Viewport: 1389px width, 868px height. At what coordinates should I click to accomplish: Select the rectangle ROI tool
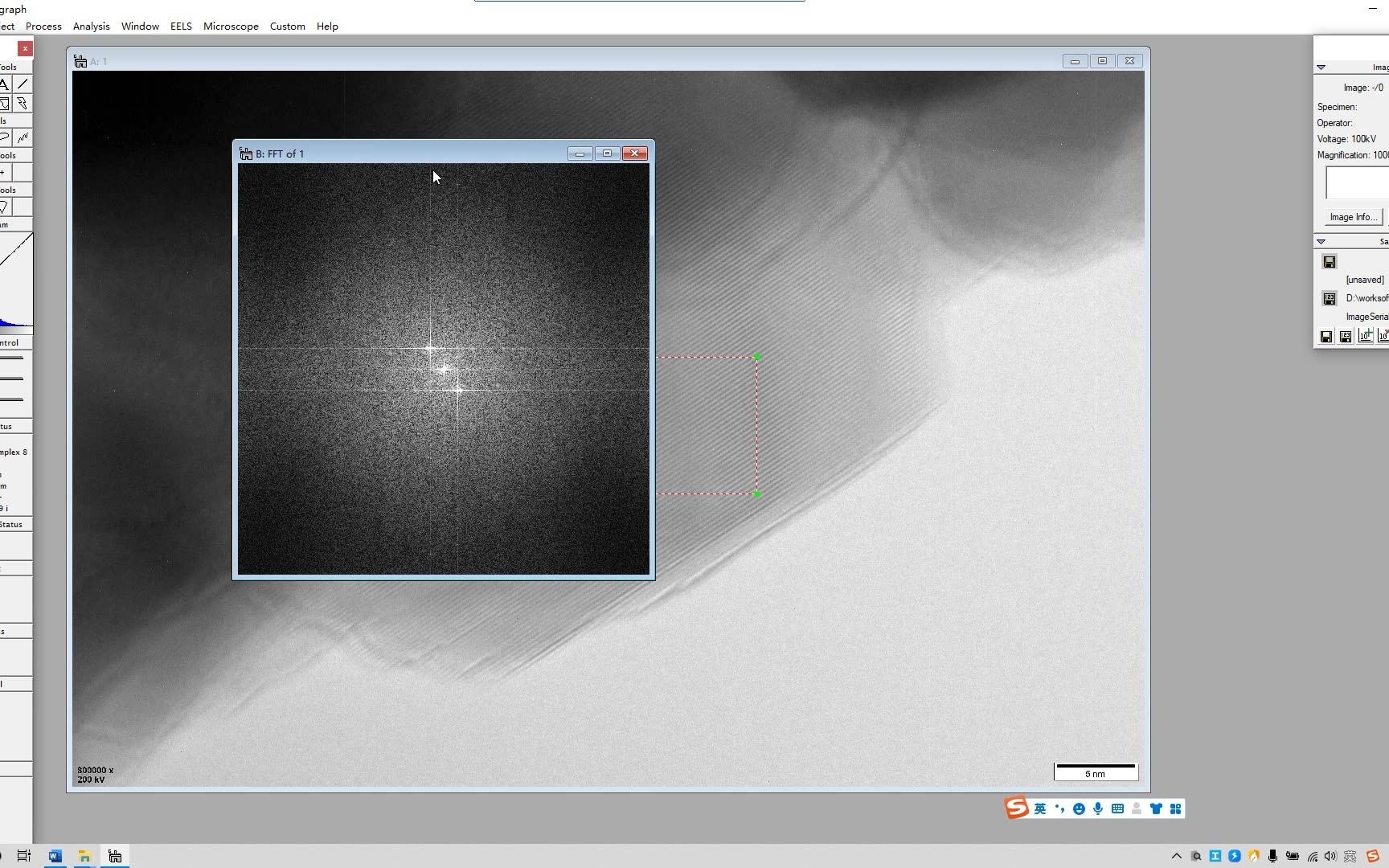coord(5,104)
